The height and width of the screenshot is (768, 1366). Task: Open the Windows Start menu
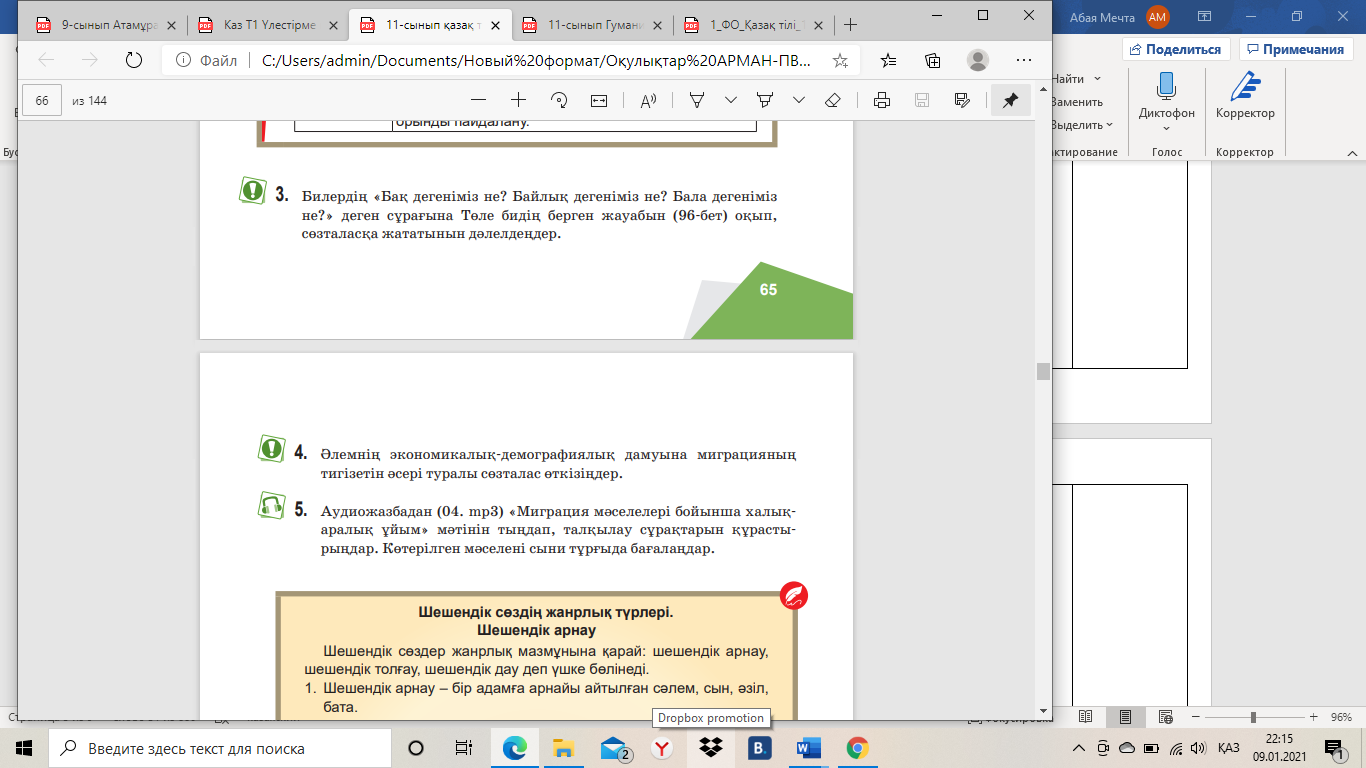tap(24, 748)
